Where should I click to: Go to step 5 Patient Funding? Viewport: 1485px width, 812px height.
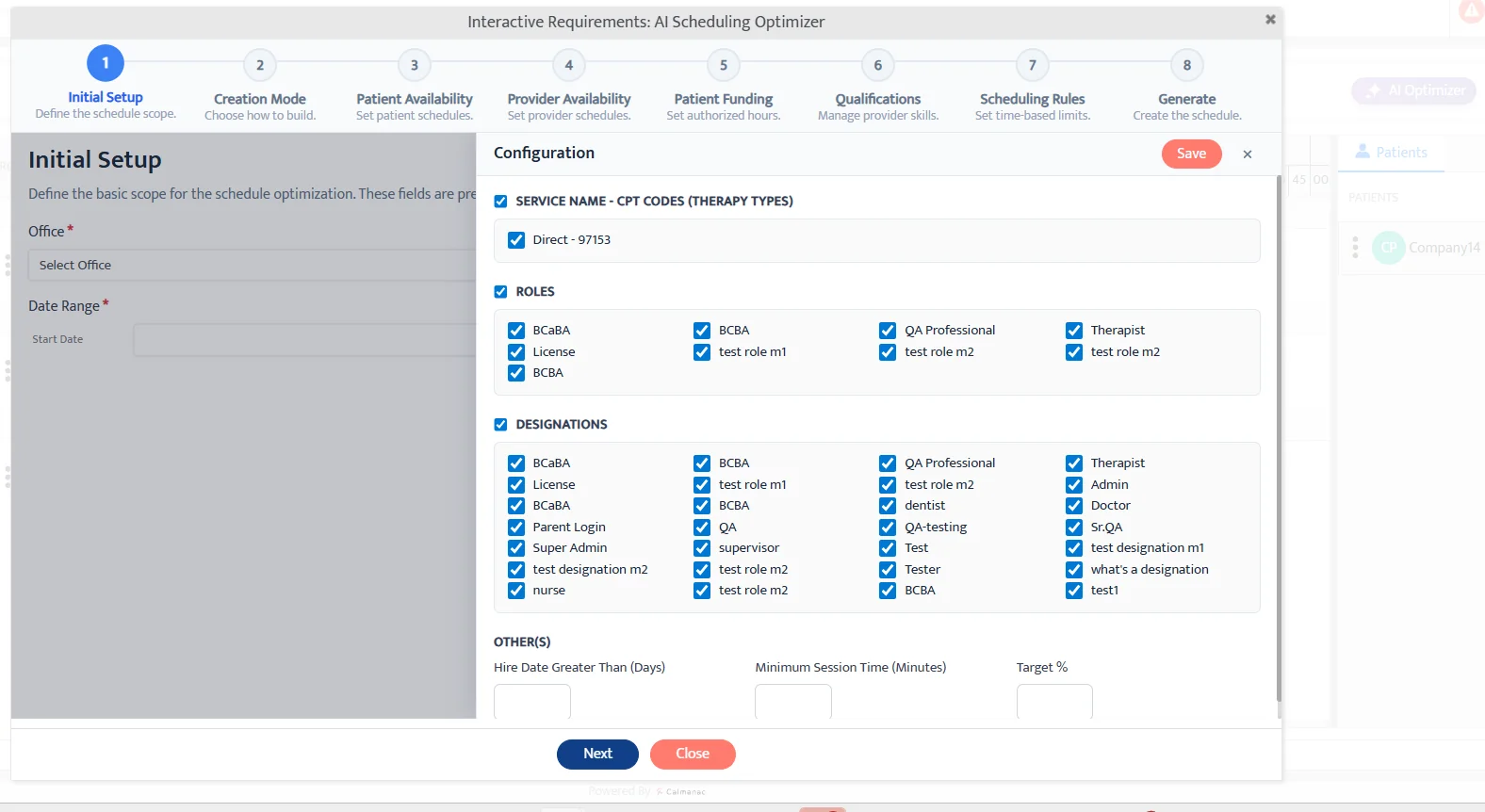pos(724,65)
